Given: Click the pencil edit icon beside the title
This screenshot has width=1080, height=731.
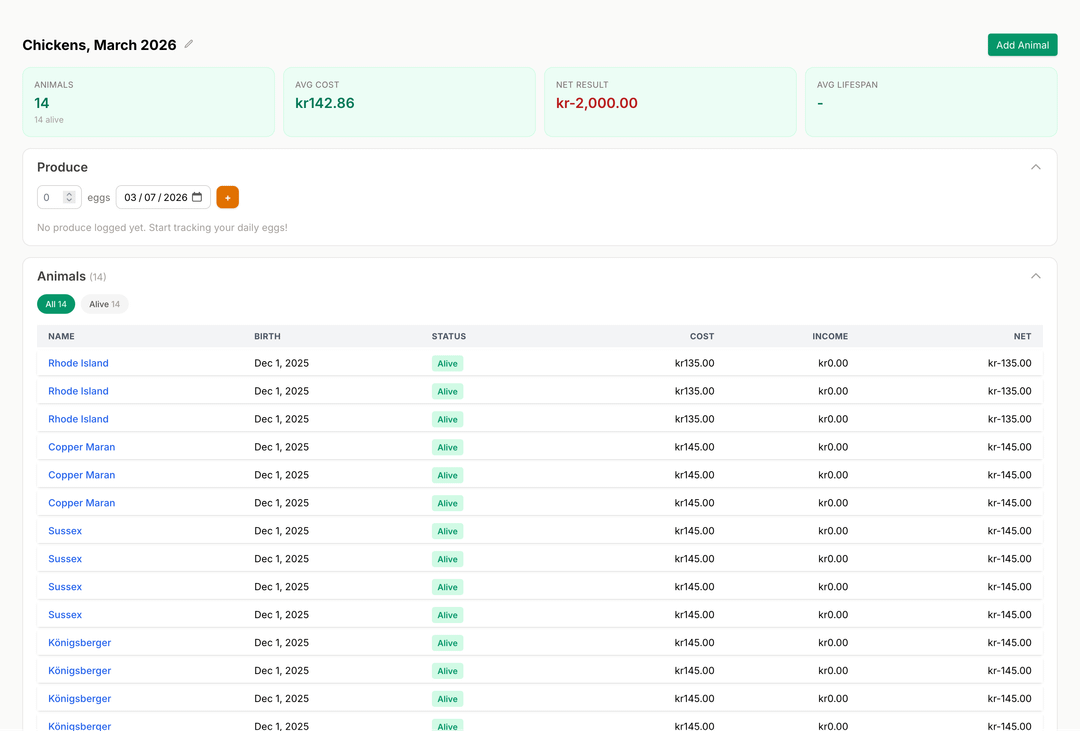Looking at the screenshot, I should click(189, 44).
